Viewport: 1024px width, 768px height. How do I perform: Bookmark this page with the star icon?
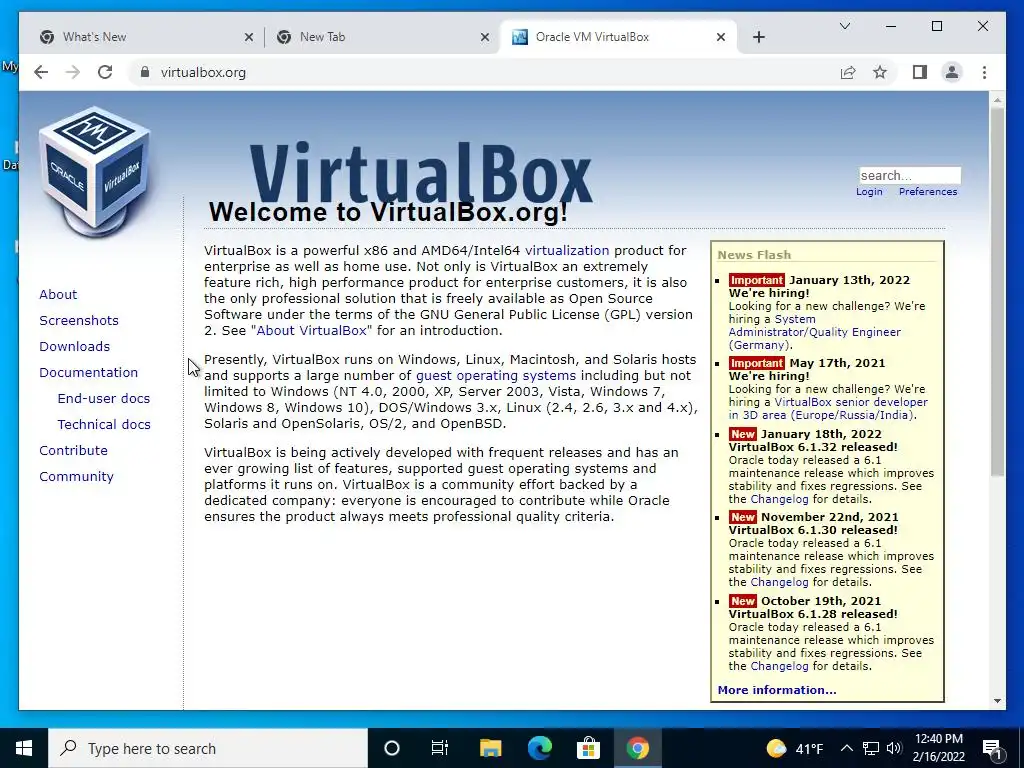pyautogui.click(x=880, y=72)
